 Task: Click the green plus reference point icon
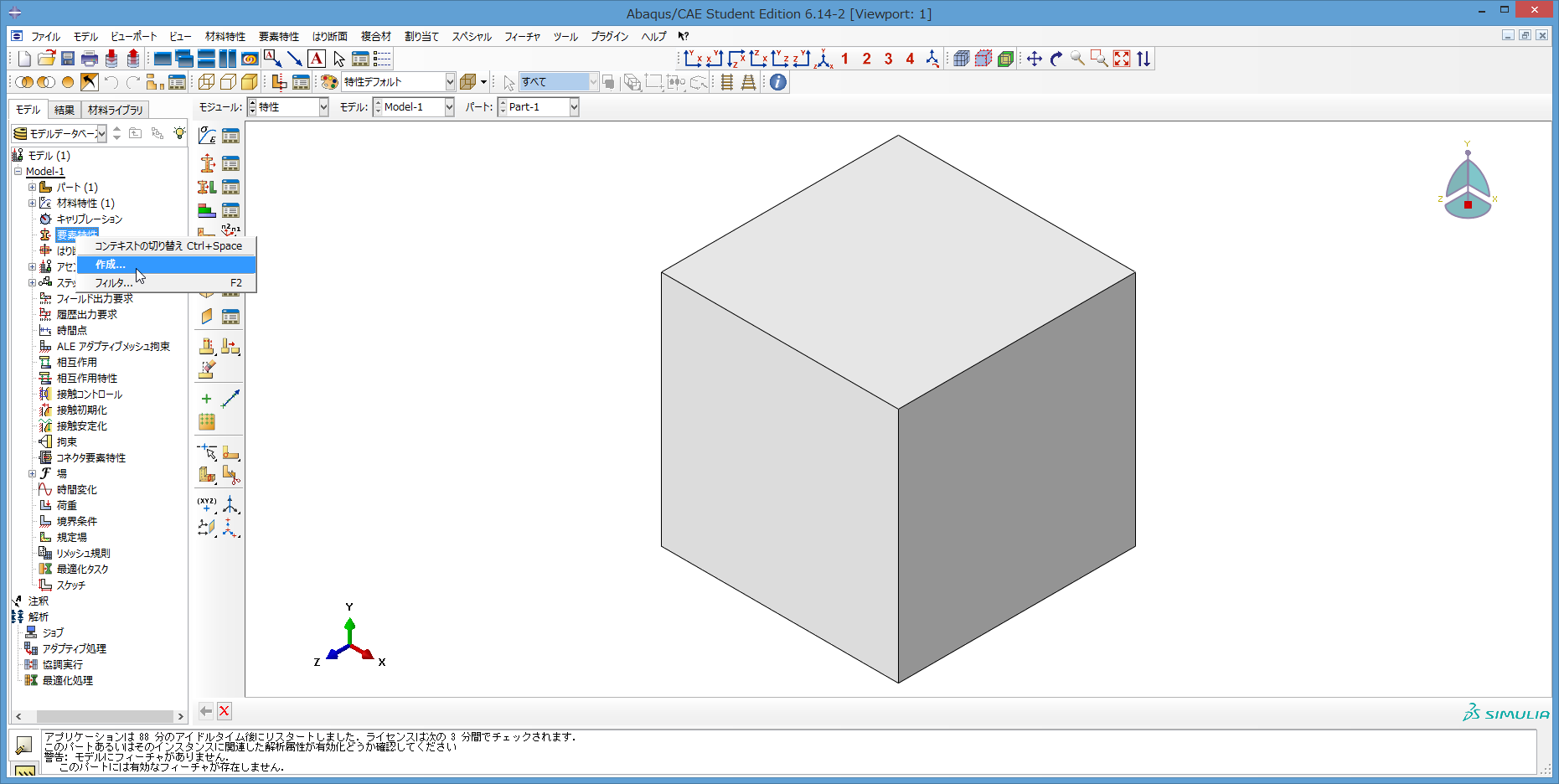pyautogui.click(x=207, y=399)
